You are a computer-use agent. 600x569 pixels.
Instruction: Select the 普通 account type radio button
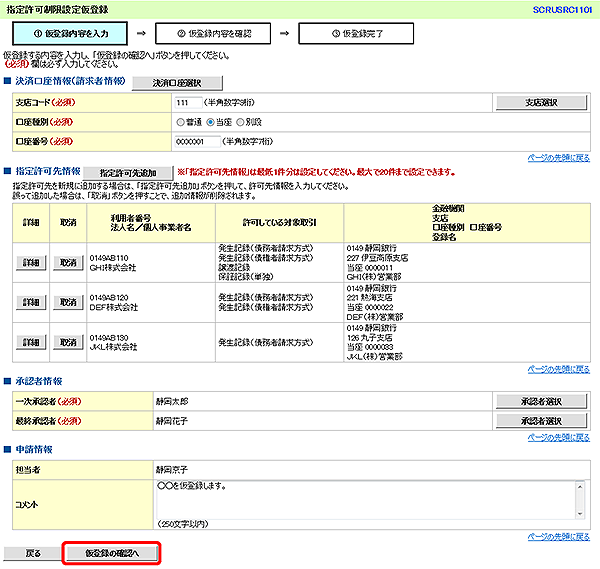(181, 122)
